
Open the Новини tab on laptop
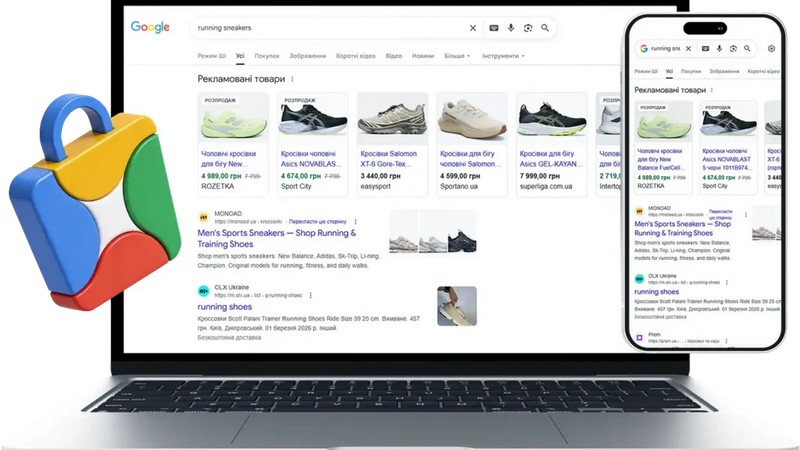(x=423, y=56)
